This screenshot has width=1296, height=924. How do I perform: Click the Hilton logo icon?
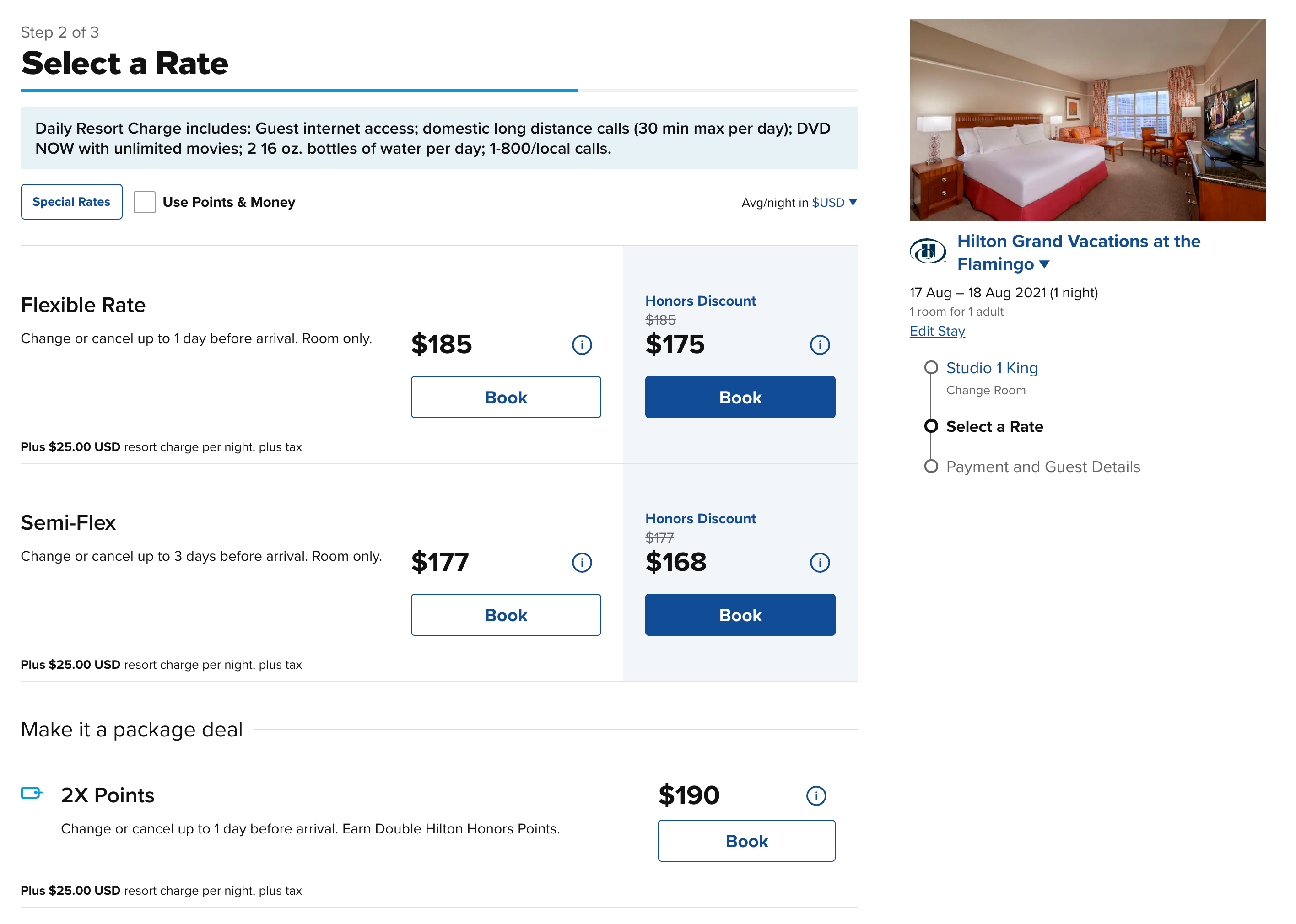927,251
